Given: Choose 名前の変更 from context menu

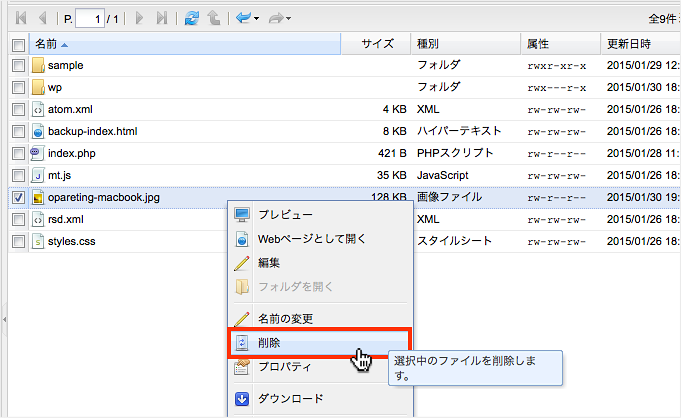Looking at the screenshot, I should pos(321,319).
